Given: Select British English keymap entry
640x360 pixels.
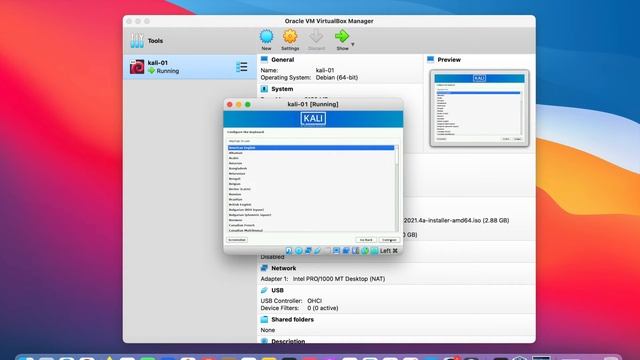Looking at the screenshot, I should (240, 204).
